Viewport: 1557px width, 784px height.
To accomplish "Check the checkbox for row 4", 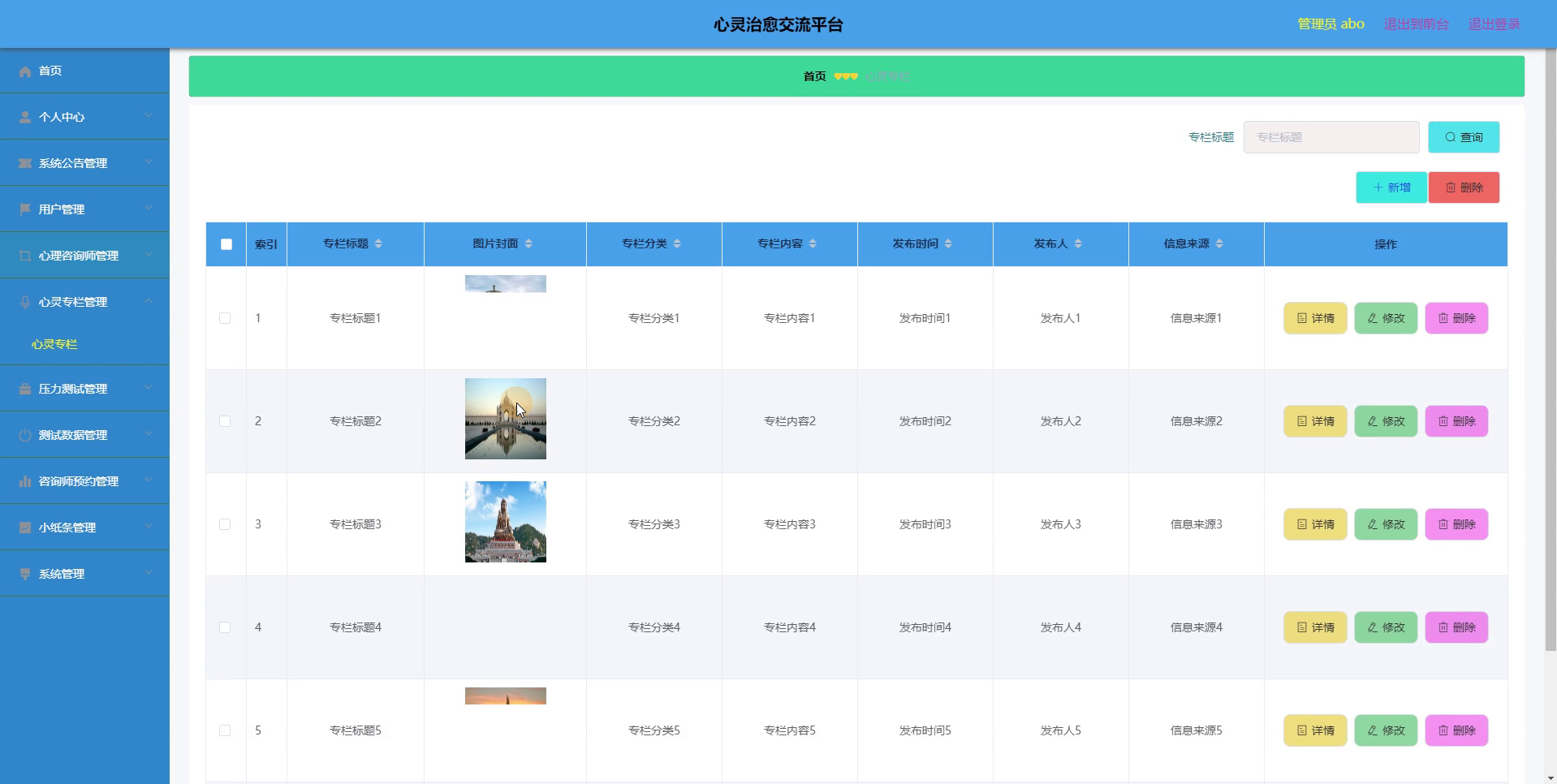I will point(225,627).
